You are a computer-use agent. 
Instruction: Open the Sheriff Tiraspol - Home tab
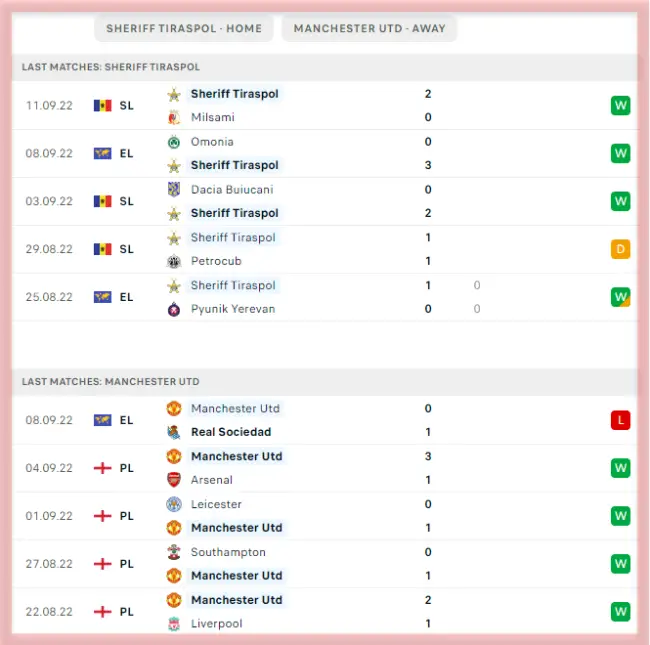[184, 28]
